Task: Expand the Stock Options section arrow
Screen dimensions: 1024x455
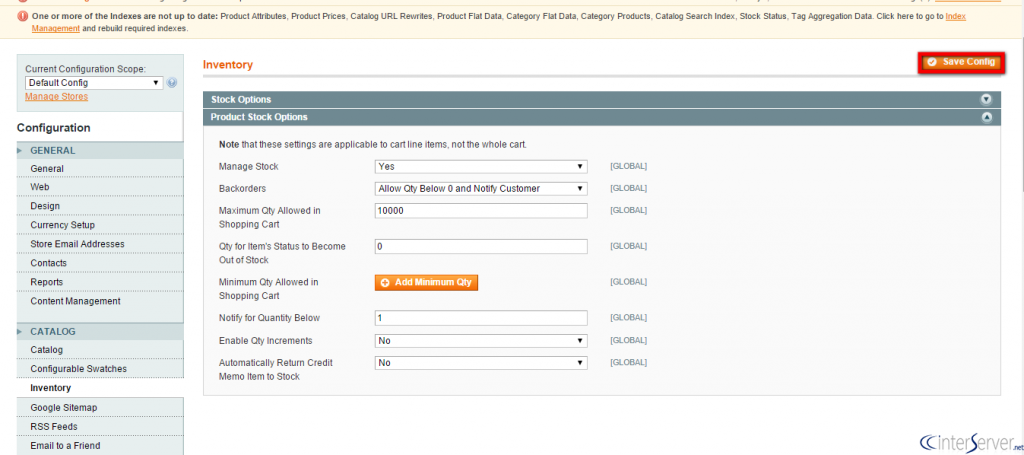Action: (x=987, y=99)
